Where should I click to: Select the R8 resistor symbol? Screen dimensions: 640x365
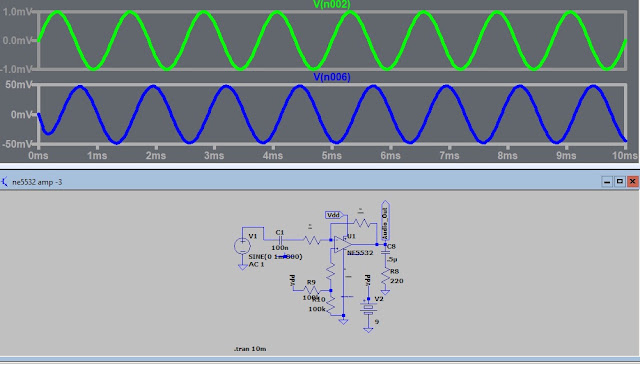pos(385,277)
